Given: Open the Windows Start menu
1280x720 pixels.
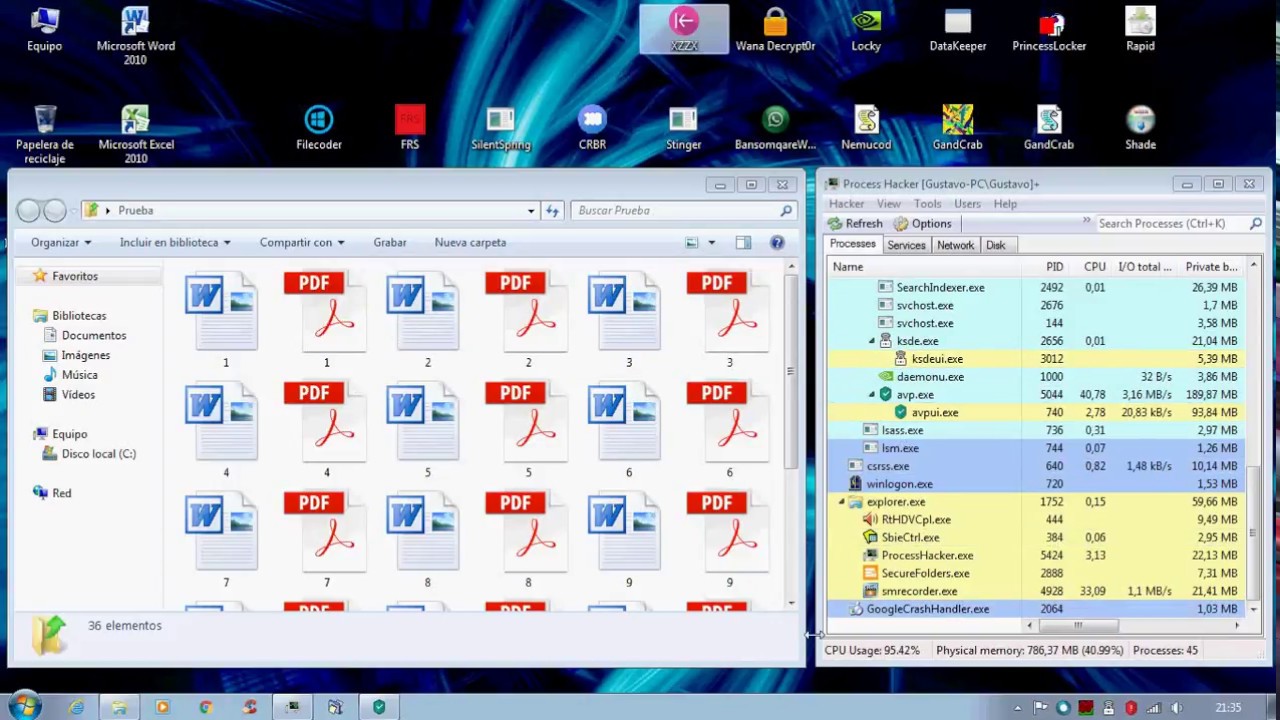Looking at the screenshot, I should (x=24, y=706).
